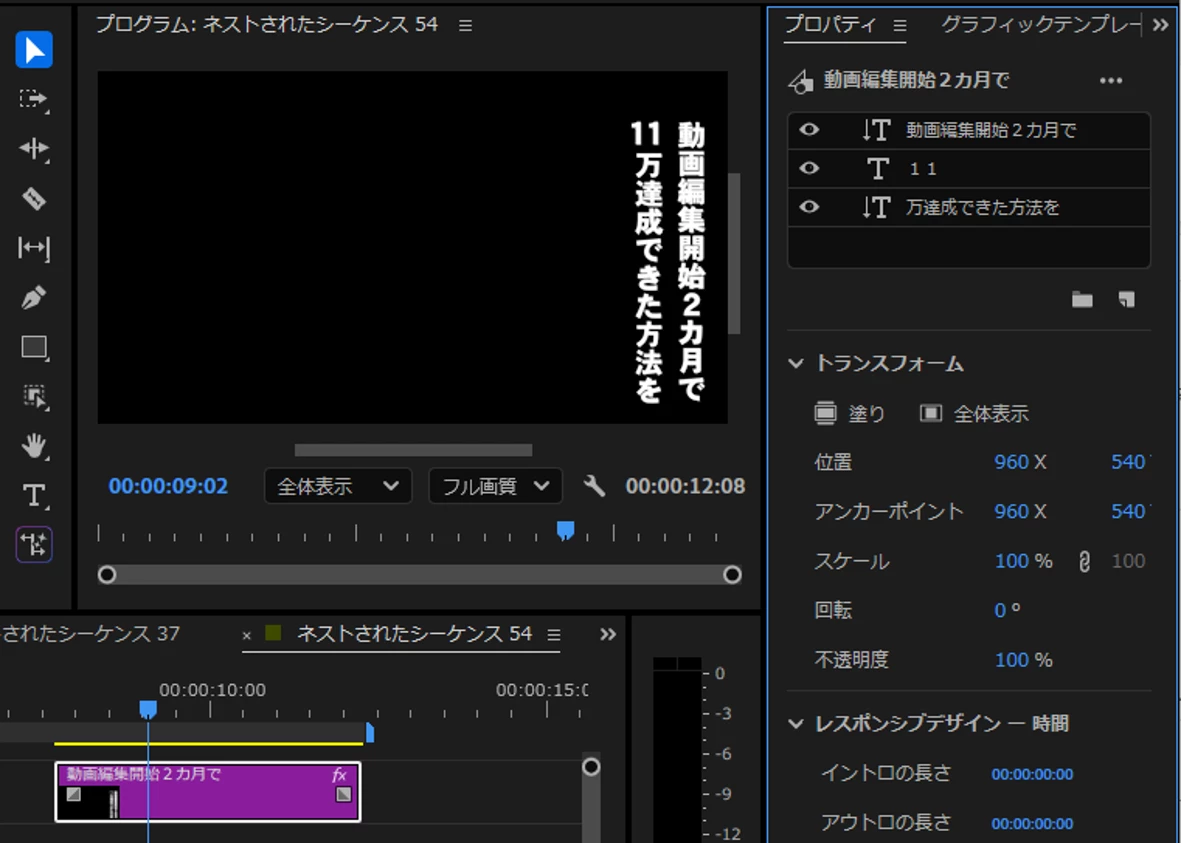The width and height of the screenshot is (1181, 843).
Task: Close the ネストされたシーケンス 54 tab
Action: pos(246,636)
